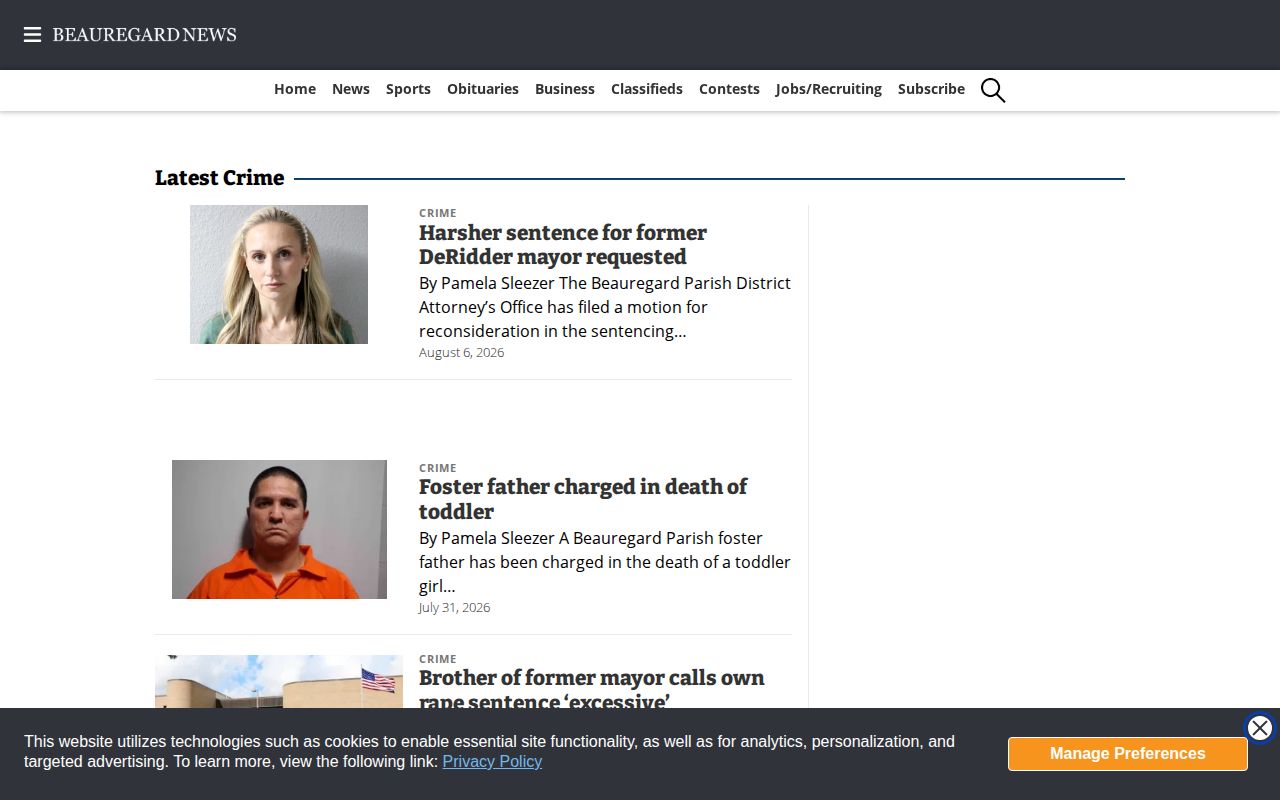
Task: Click the Manage Preferences button
Action: [1128, 754]
